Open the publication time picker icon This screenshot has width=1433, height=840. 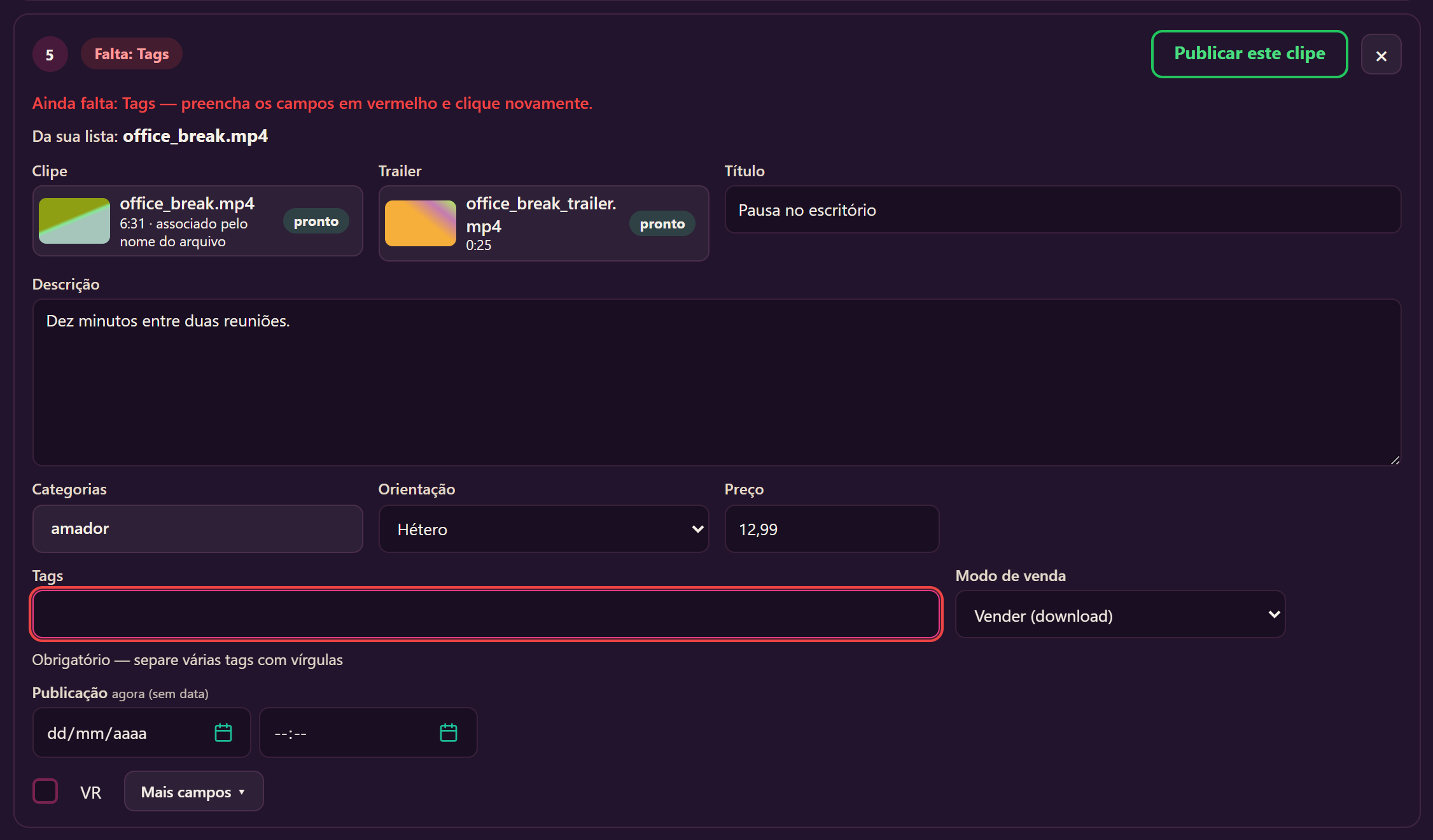point(449,732)
